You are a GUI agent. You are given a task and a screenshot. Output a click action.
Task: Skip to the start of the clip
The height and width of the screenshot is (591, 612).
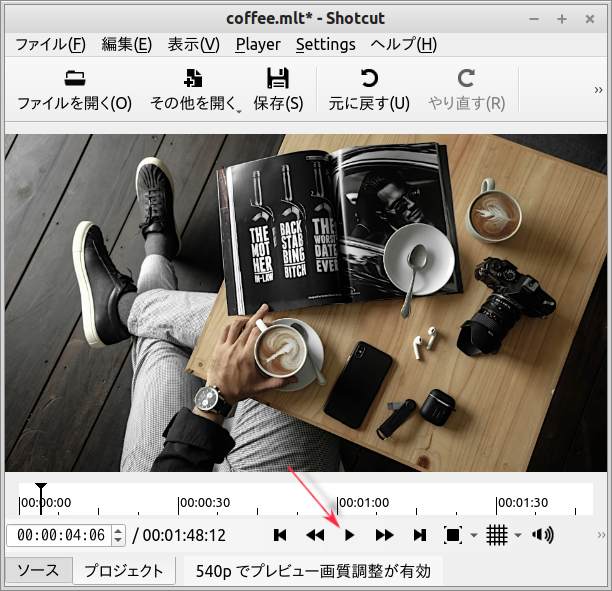coord(280,535)
